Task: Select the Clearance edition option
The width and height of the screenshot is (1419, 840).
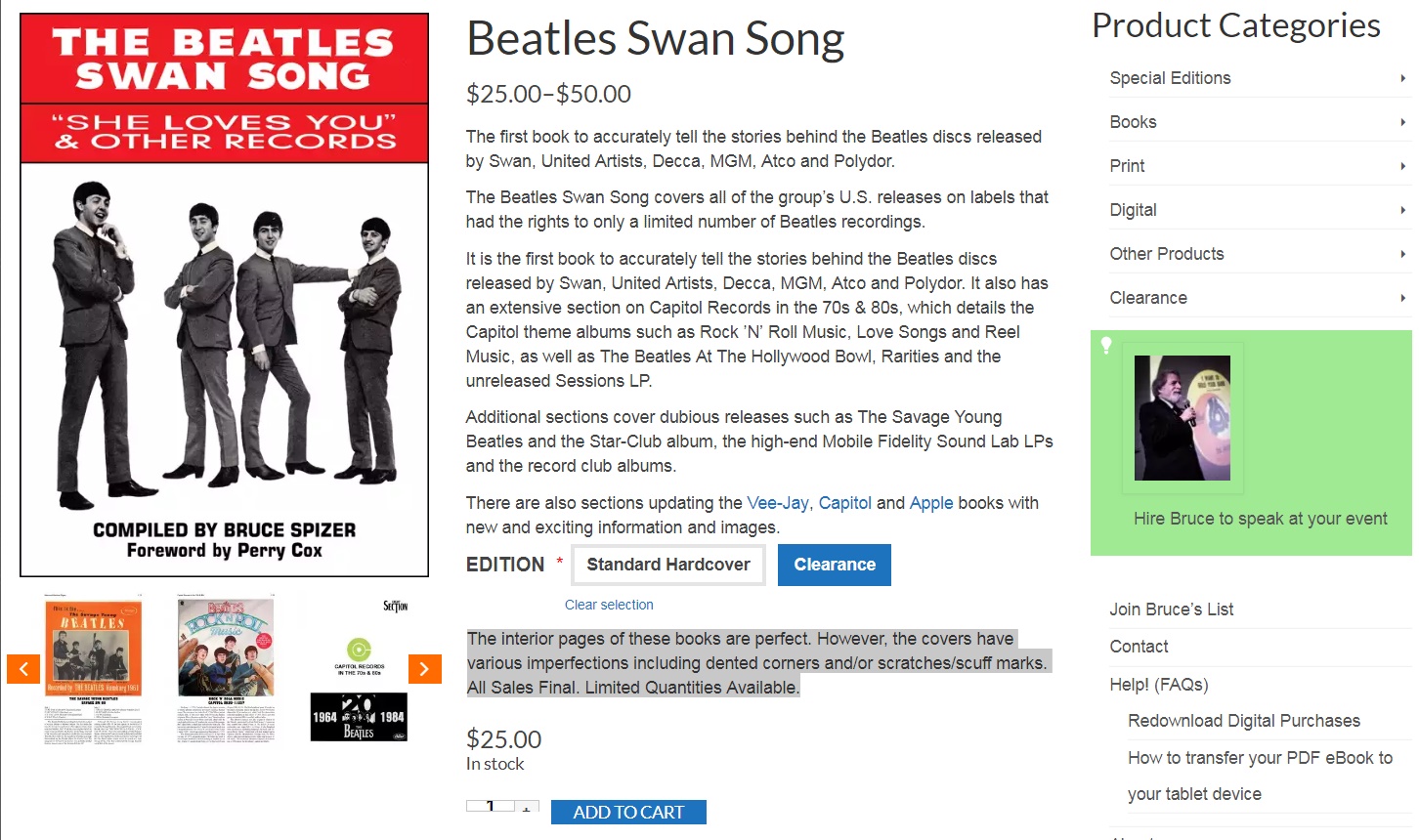Action: (x=835, y=565)
